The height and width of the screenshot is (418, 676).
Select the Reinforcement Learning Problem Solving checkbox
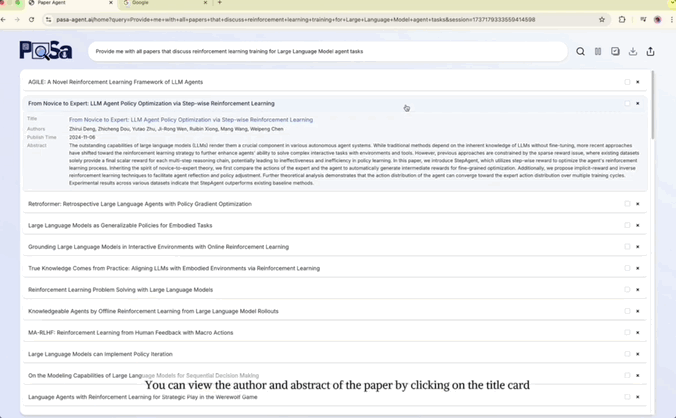(x=627, y=290)
